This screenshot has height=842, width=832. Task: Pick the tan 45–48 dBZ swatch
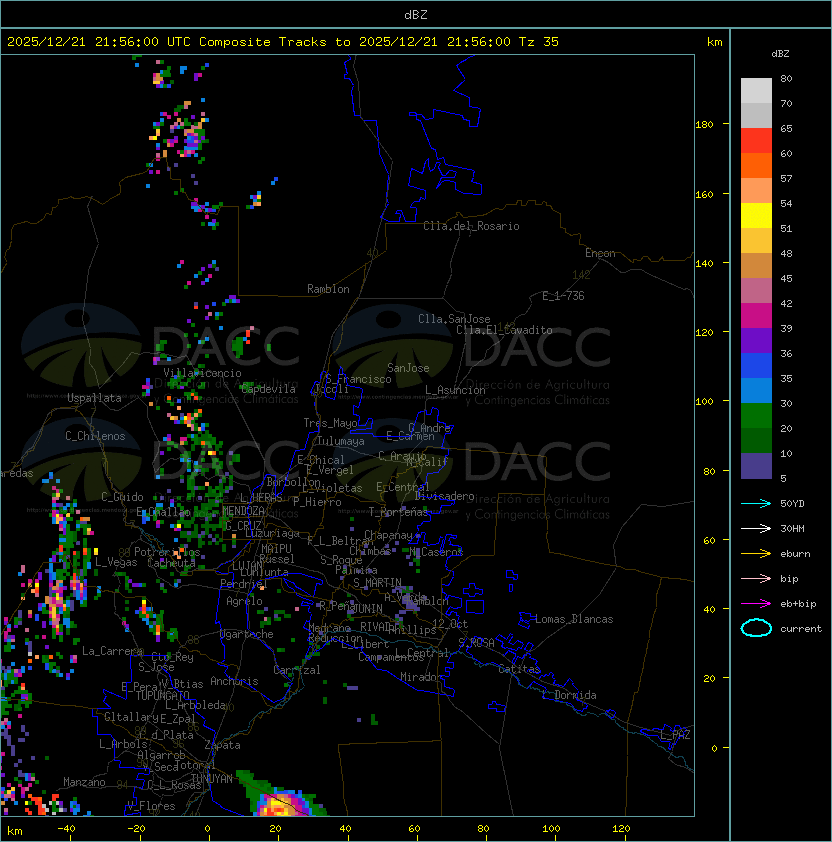tap(756, 265)
